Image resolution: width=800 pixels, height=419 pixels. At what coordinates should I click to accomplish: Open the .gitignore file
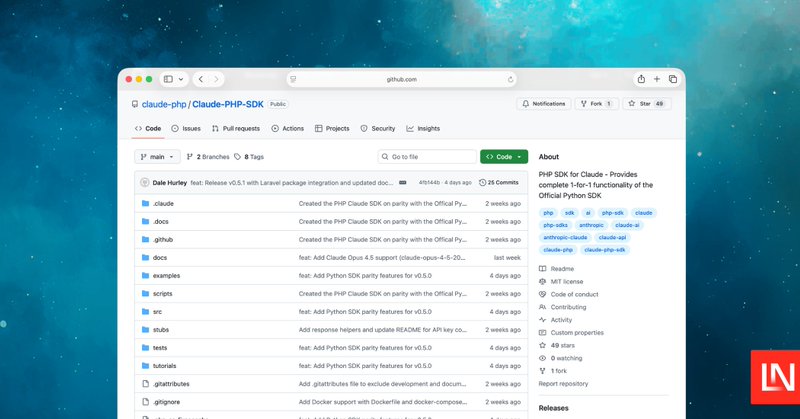pyautogui.click(x=166, y=402)
